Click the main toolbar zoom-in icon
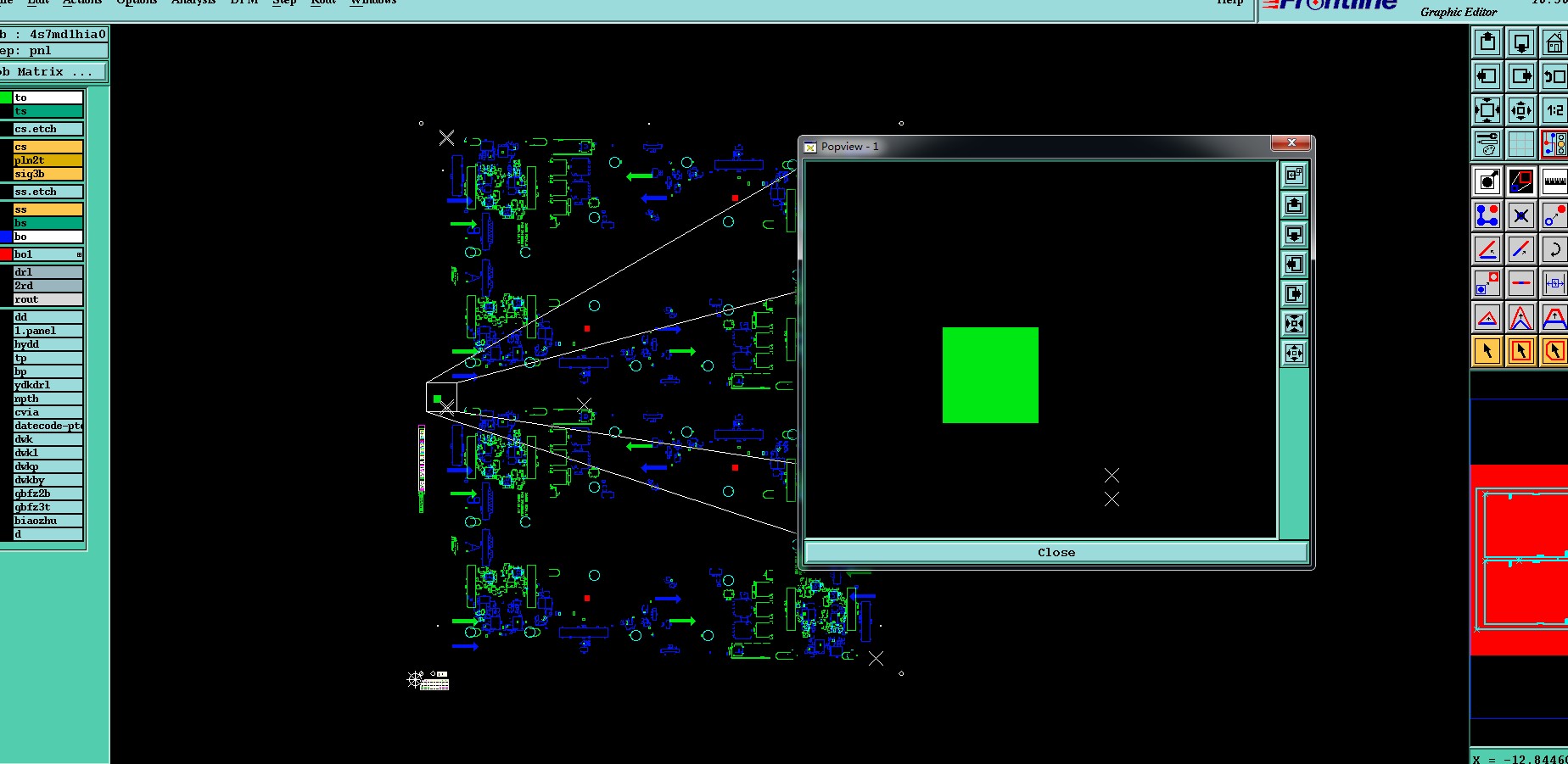Image resolution: width=1568 pixels, height=764 pixels. pos(1487,109)
